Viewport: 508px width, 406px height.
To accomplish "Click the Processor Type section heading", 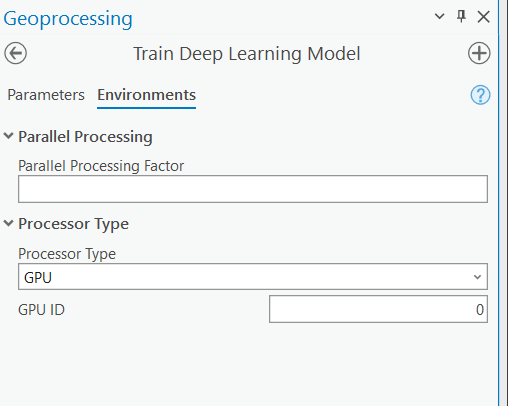I will coord(73,224).
